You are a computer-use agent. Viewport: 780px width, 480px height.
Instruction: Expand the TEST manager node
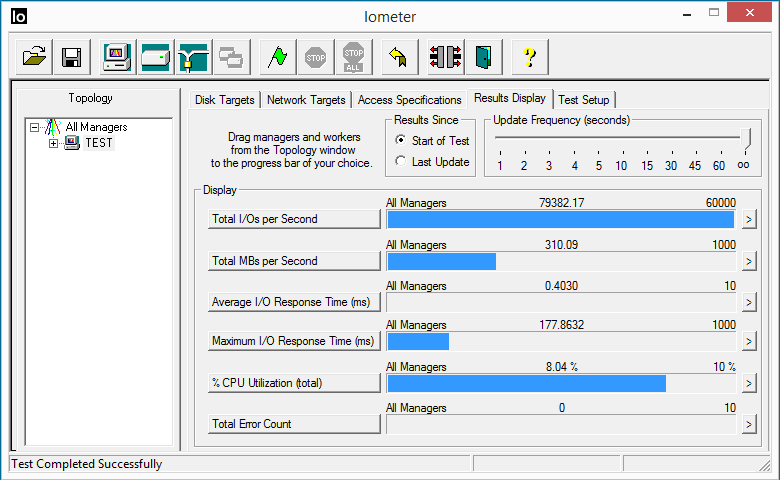(53, 143)
